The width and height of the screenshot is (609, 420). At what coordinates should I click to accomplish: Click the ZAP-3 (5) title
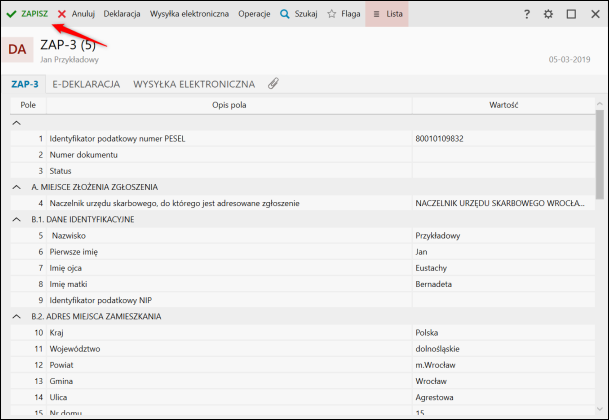pos(68,45)
